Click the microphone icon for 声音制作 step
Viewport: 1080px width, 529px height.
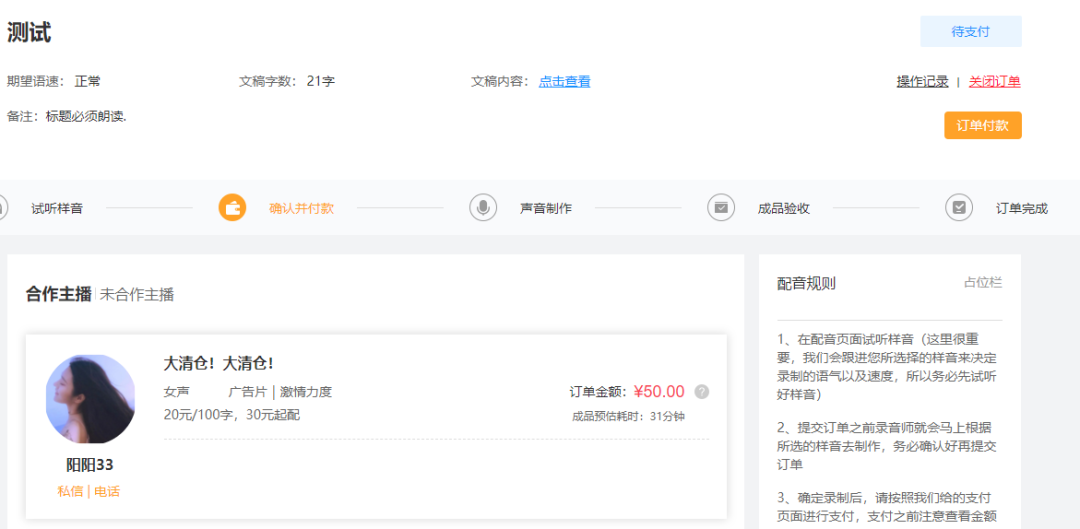pos(483,208)
